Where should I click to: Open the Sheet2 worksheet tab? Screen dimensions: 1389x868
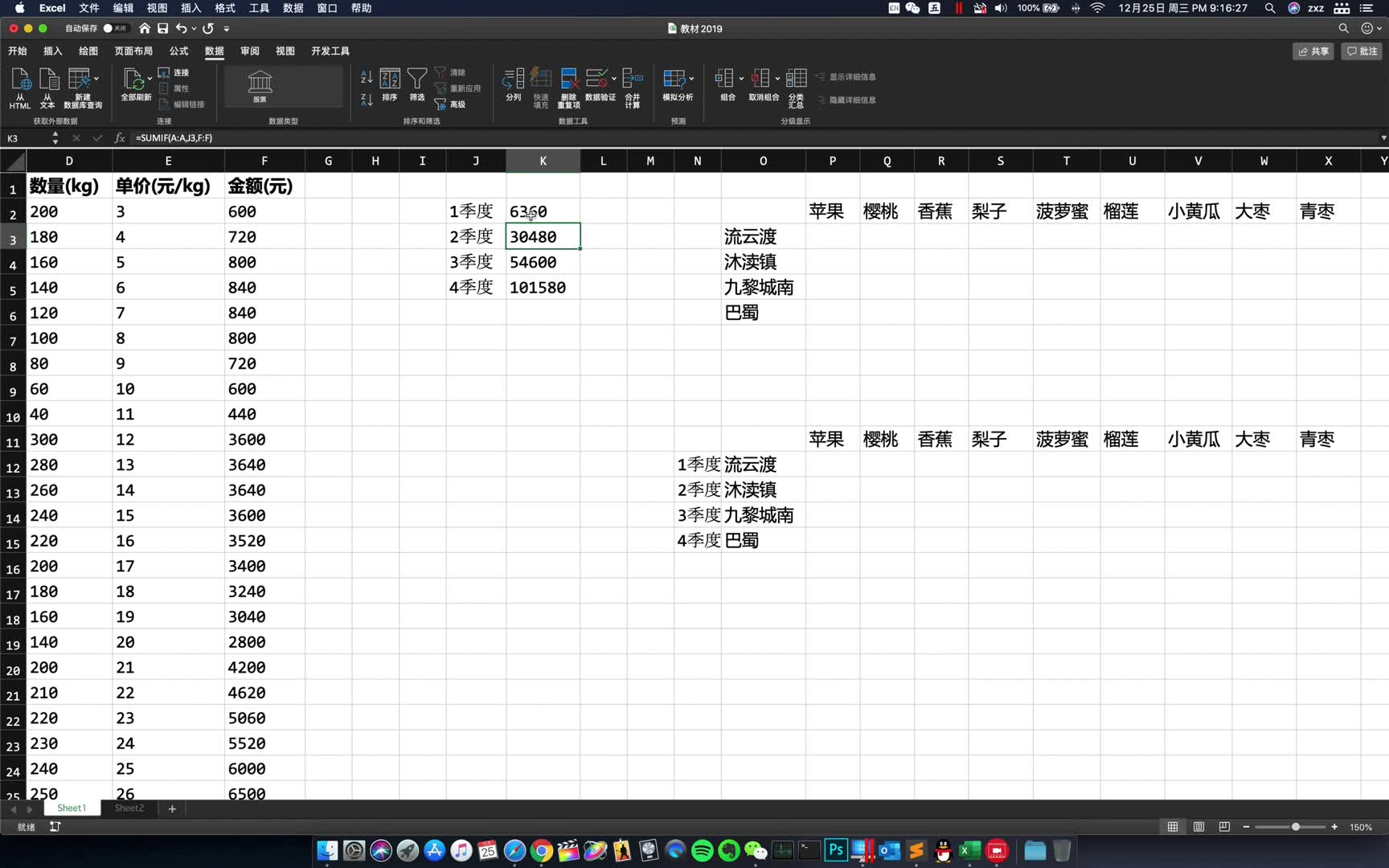coord(129,808)
